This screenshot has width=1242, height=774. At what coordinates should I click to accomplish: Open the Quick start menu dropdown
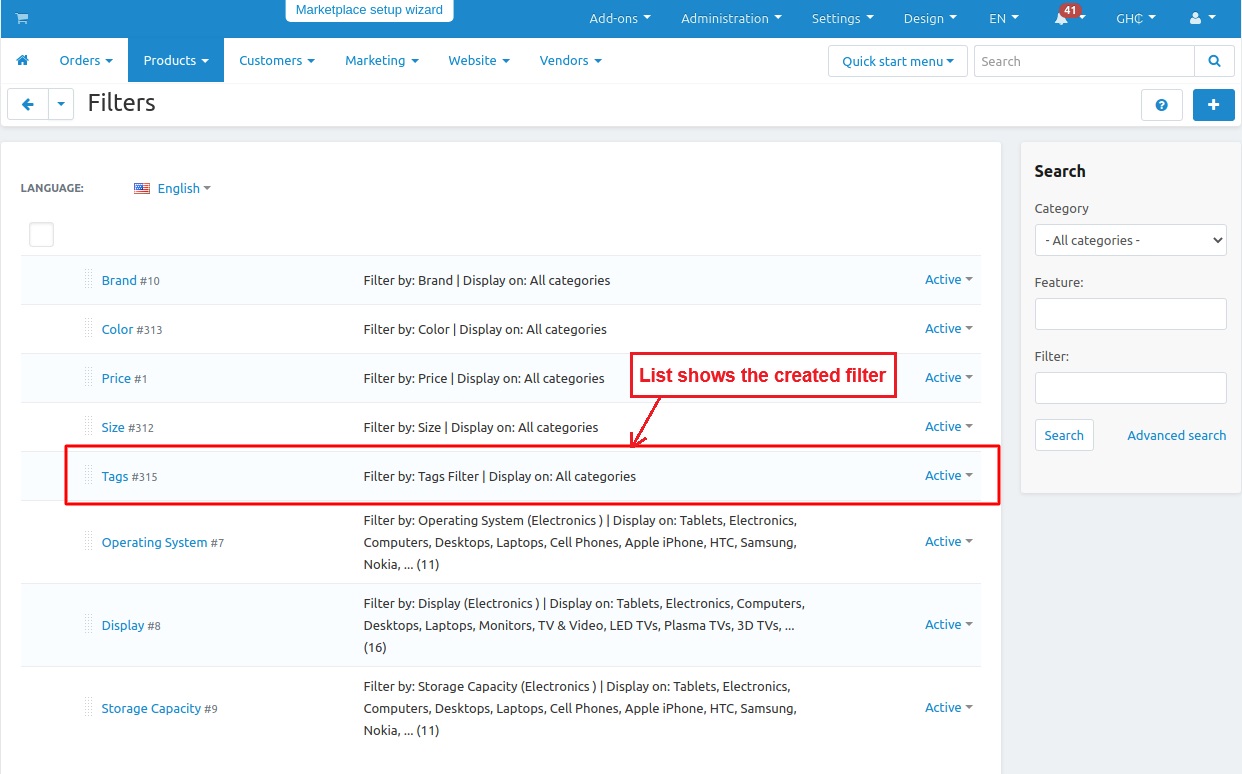pyautogui.click(x=897, y=61)
